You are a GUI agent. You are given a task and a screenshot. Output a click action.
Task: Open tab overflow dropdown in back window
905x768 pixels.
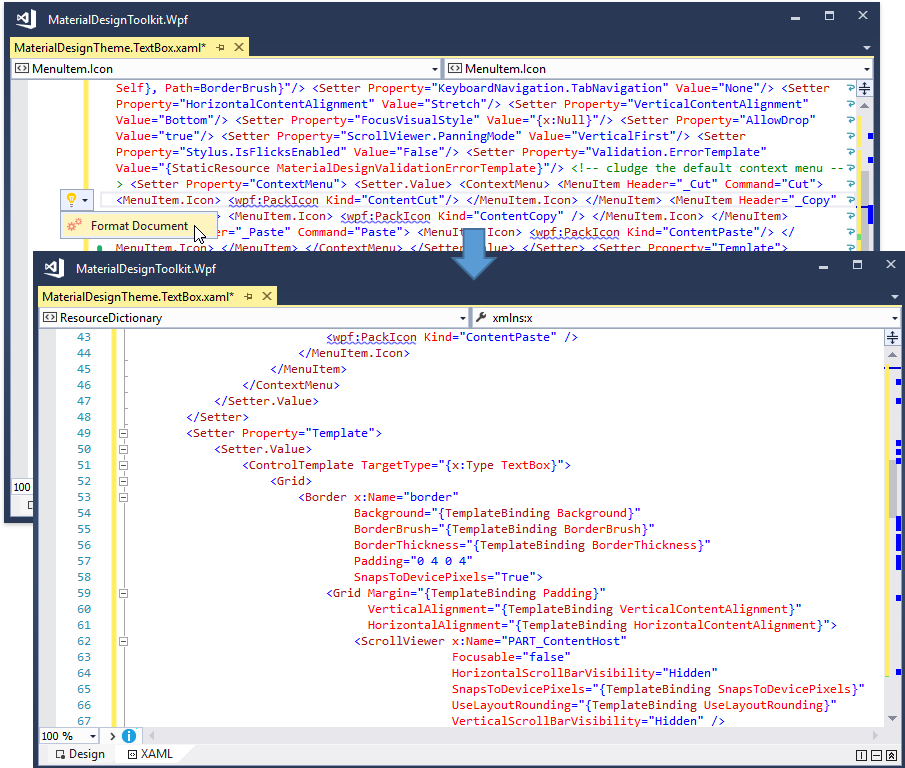click(x=867, y=48)
